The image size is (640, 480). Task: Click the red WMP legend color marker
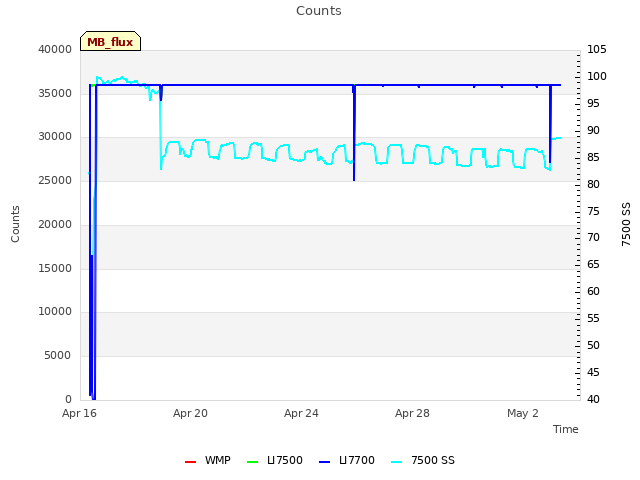click(x=190, y=462)
